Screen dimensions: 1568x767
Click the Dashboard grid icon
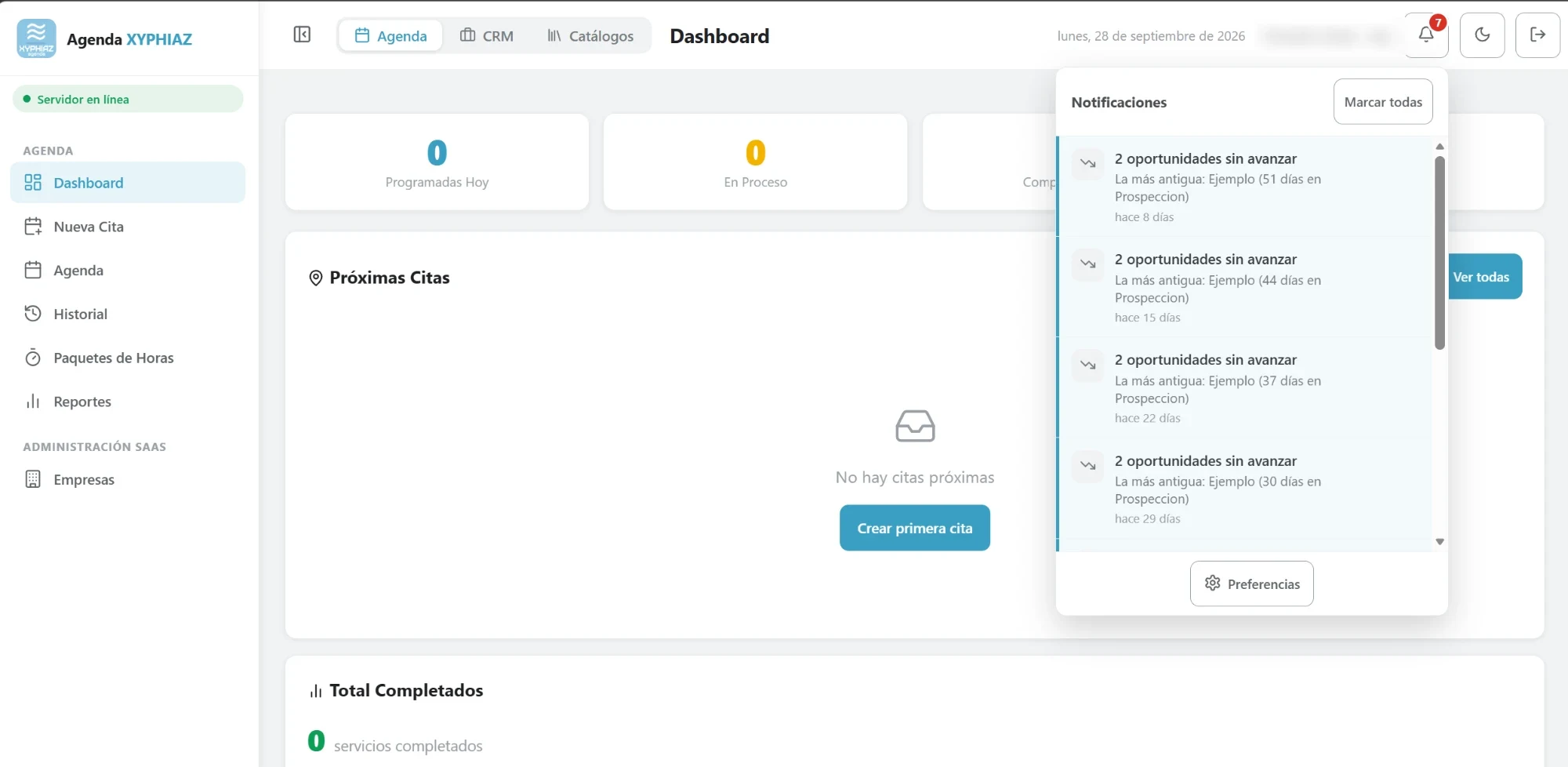(x=33, y=183)
